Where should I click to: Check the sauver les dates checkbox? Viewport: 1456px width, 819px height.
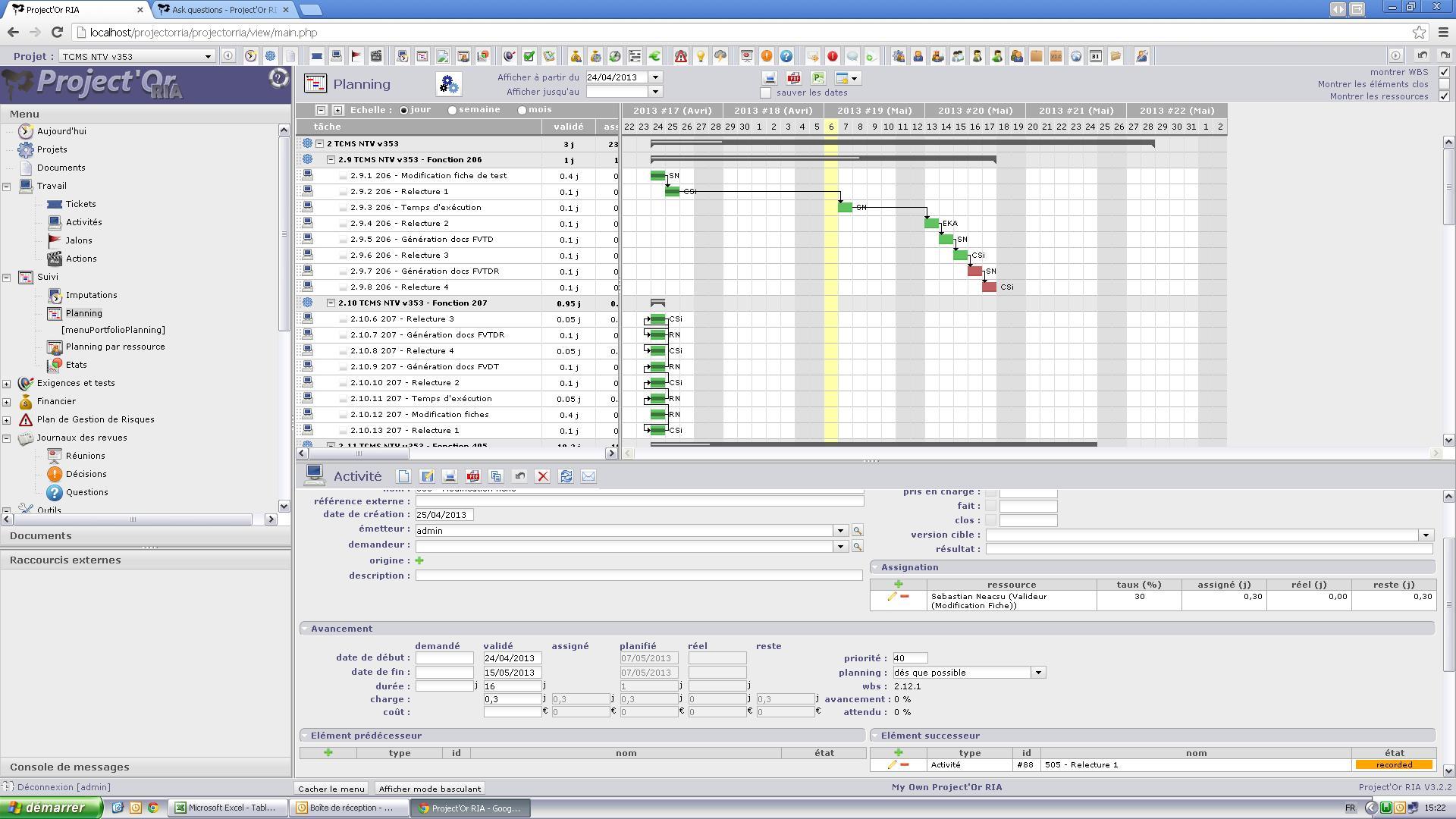pyautogui.click(x=766, y=93)
